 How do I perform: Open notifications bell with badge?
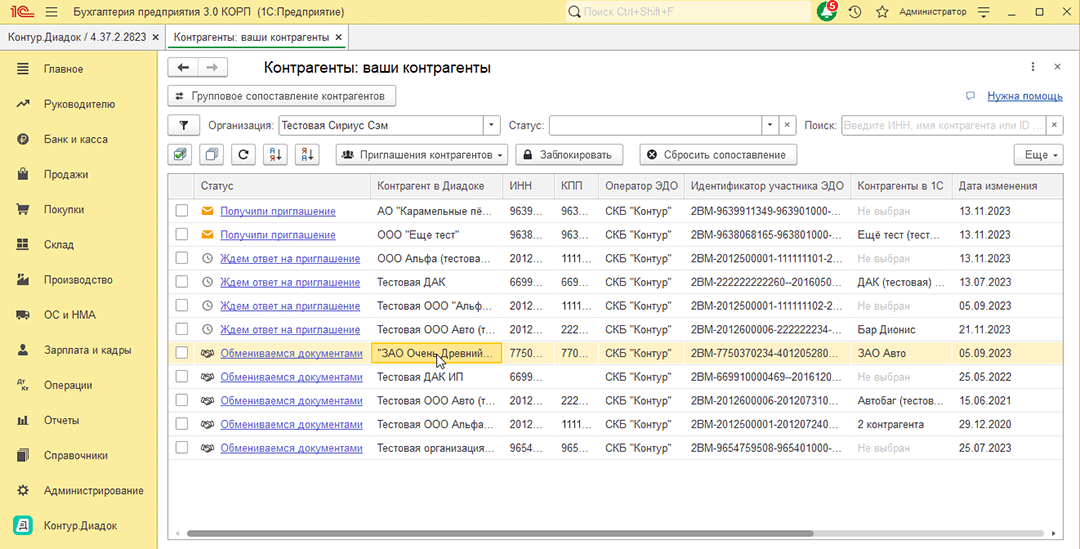827,12
